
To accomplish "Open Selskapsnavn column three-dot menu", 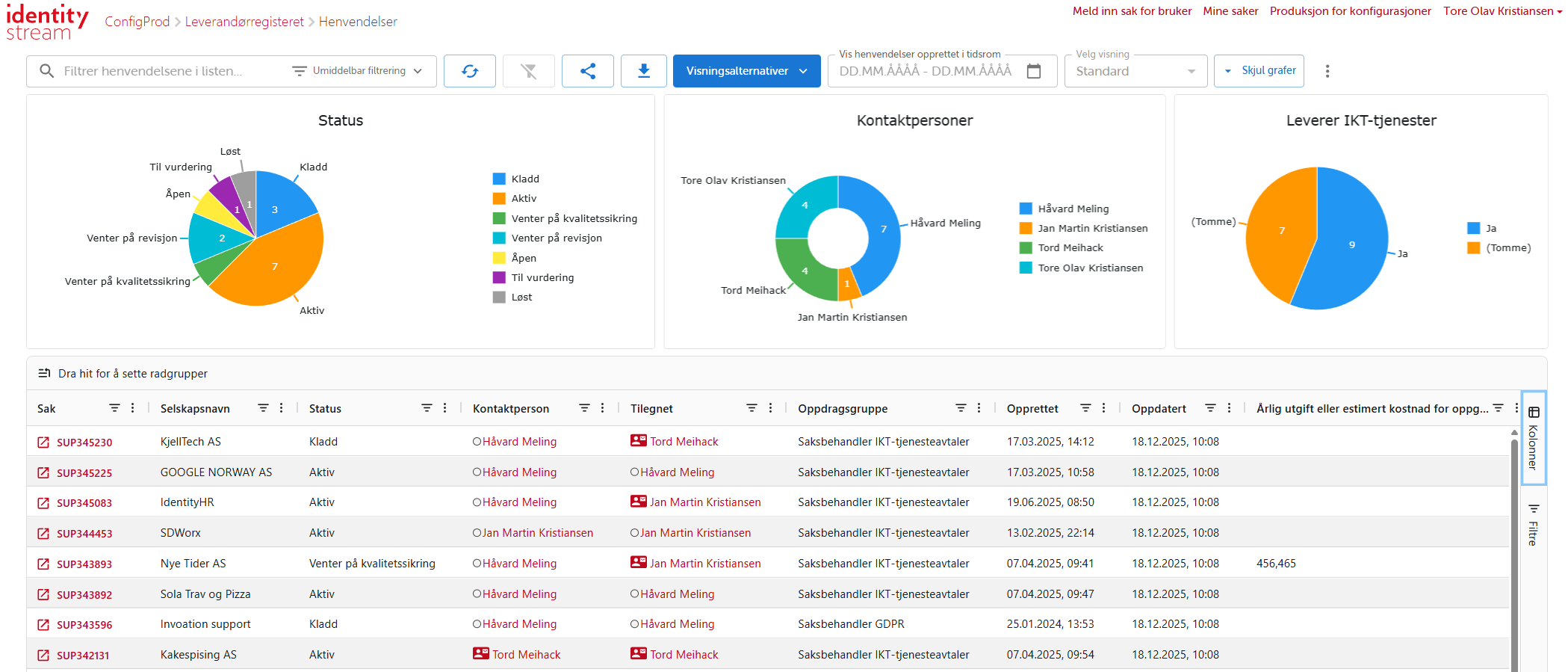I will [281, 408].
